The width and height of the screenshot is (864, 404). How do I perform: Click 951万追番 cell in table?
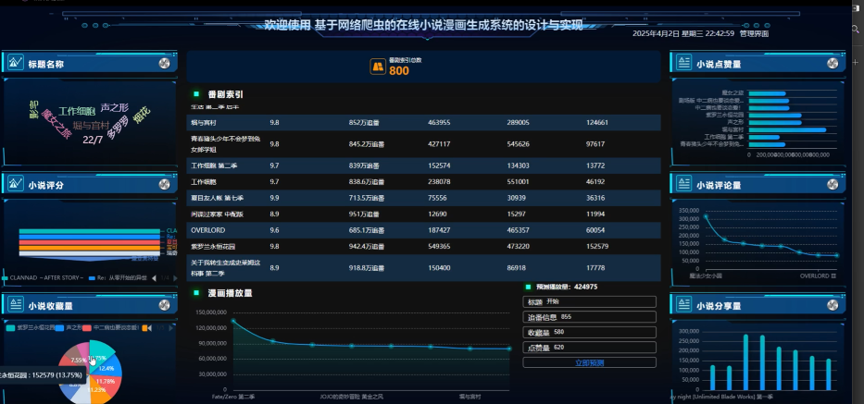tap(364, 214)
